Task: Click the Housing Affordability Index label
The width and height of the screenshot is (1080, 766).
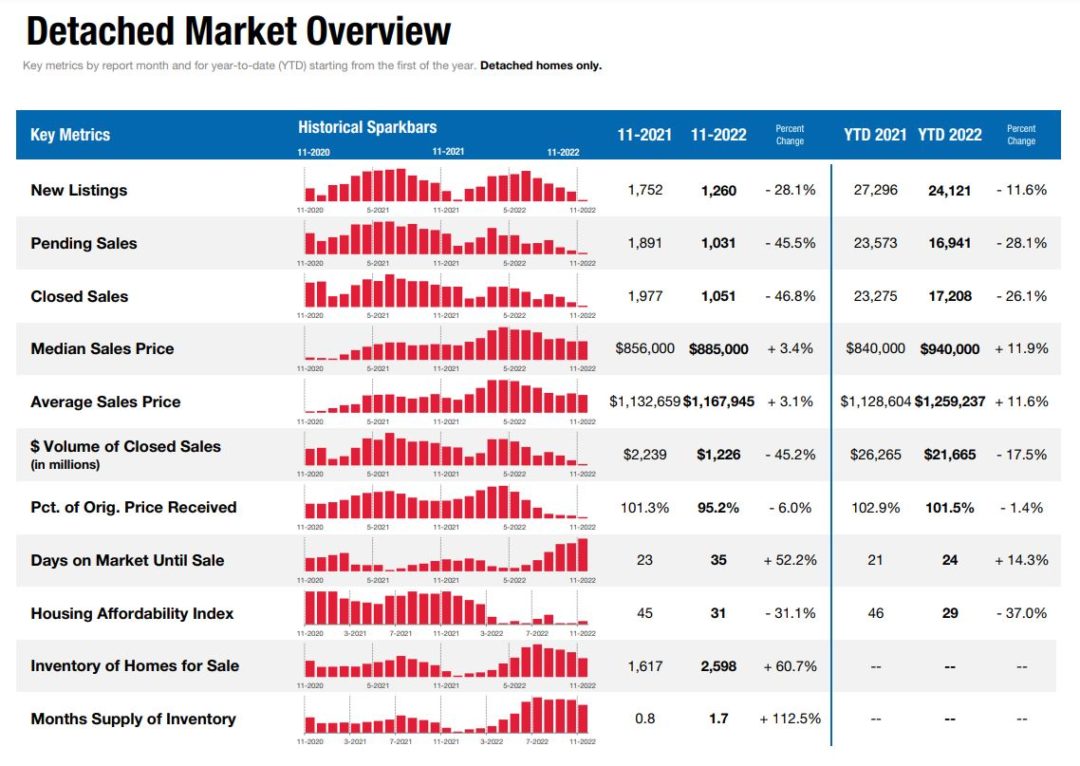Action: [x=132, y=613]
